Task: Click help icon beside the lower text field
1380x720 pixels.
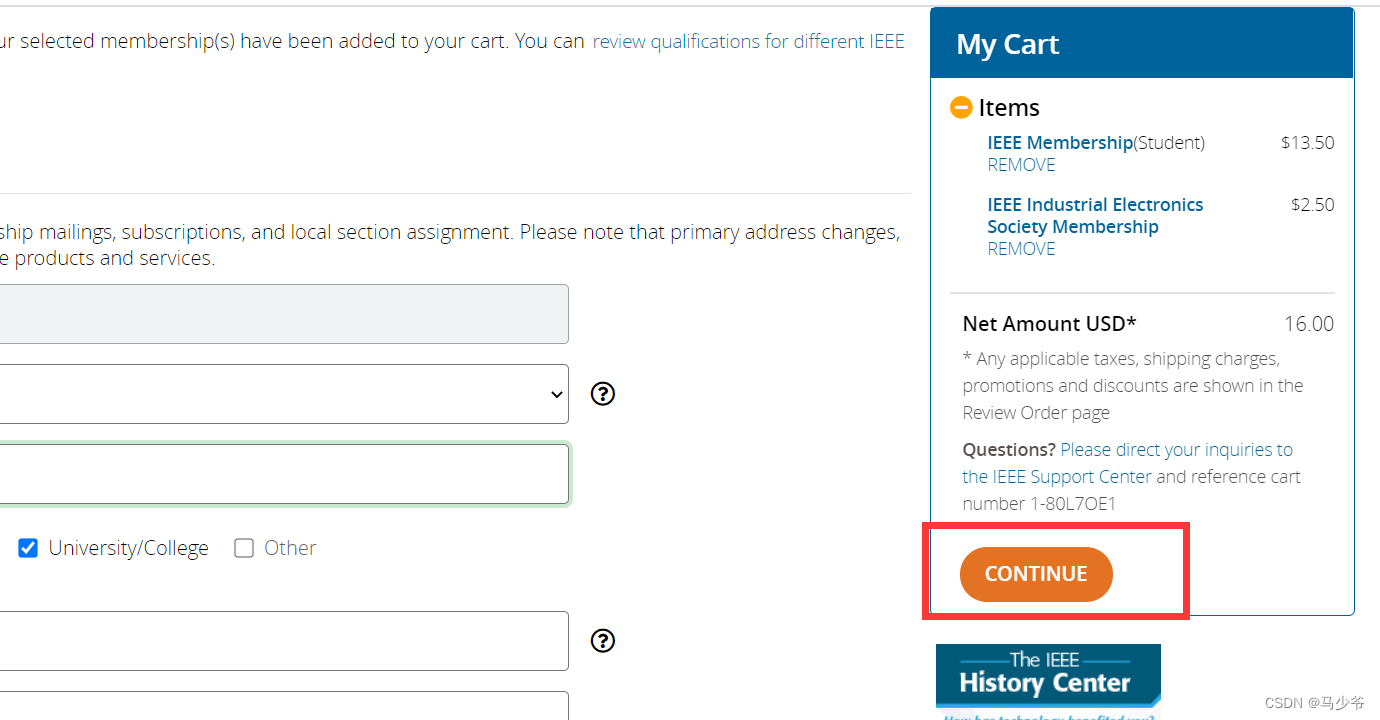Action: pos(602,641)
